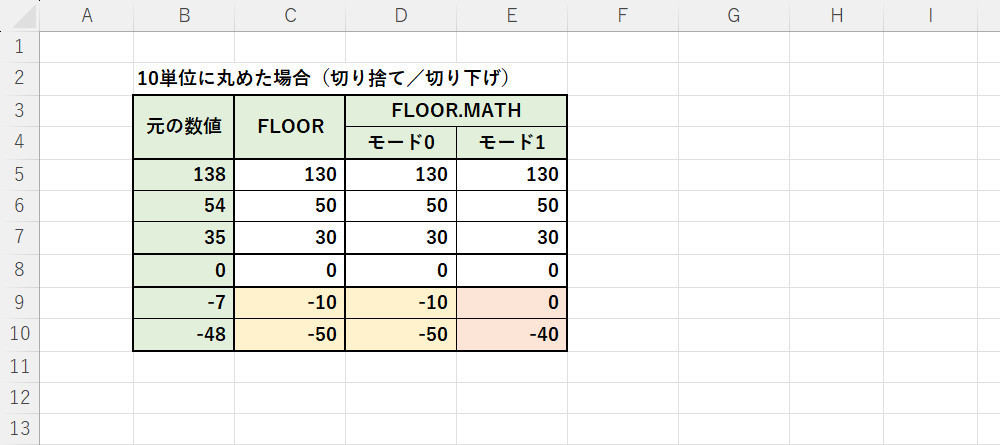Select empty cell G6
The height and width of the screenshot is (445, 1000).
[734, 206]
